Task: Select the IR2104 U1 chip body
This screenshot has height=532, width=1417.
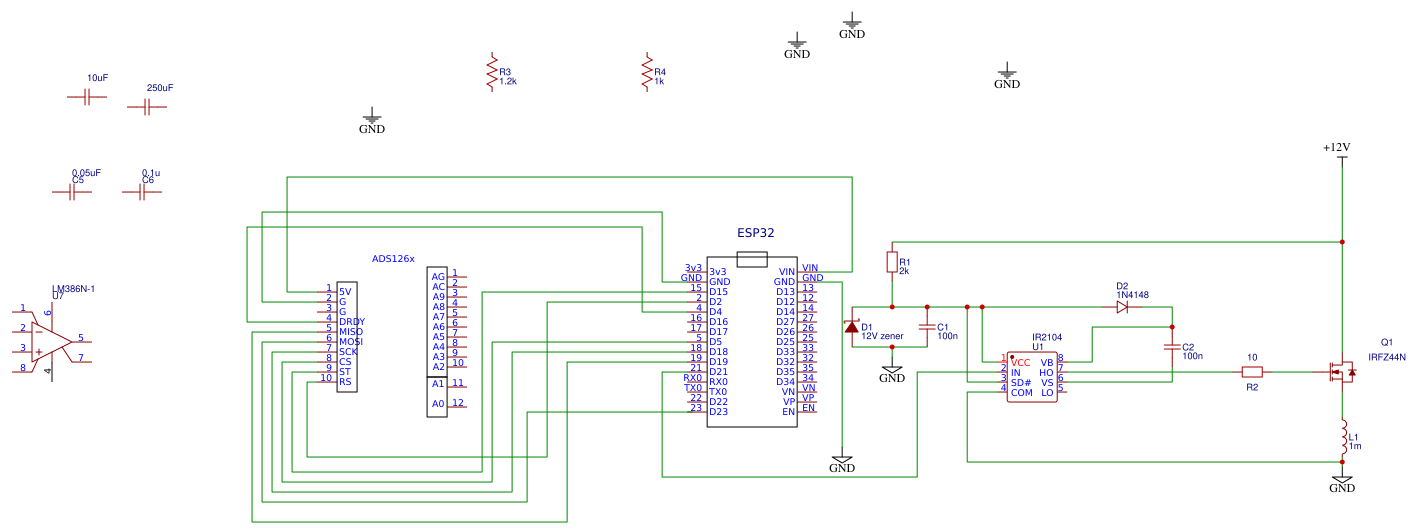Action: (x=1031, y=377)
